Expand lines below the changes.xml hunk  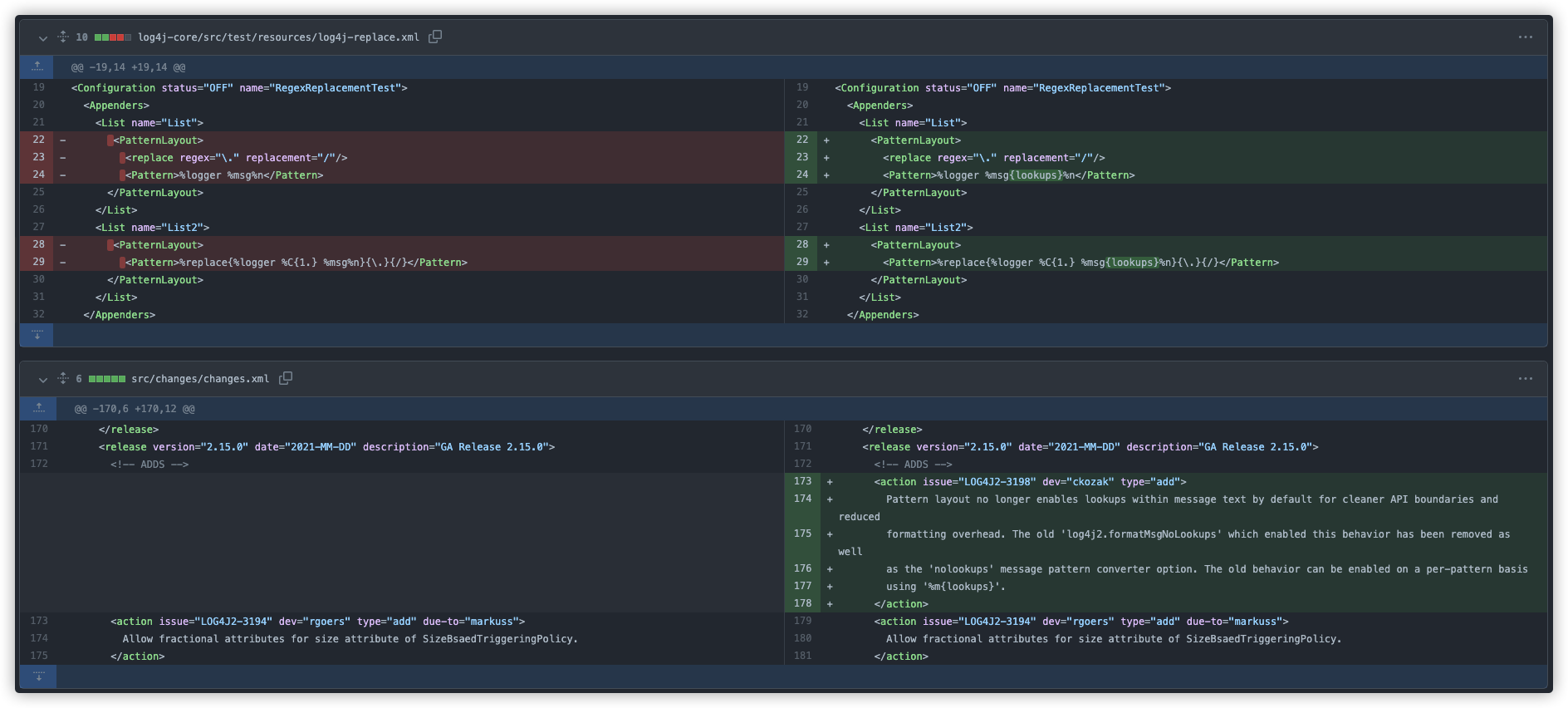[x=38, y=676]
